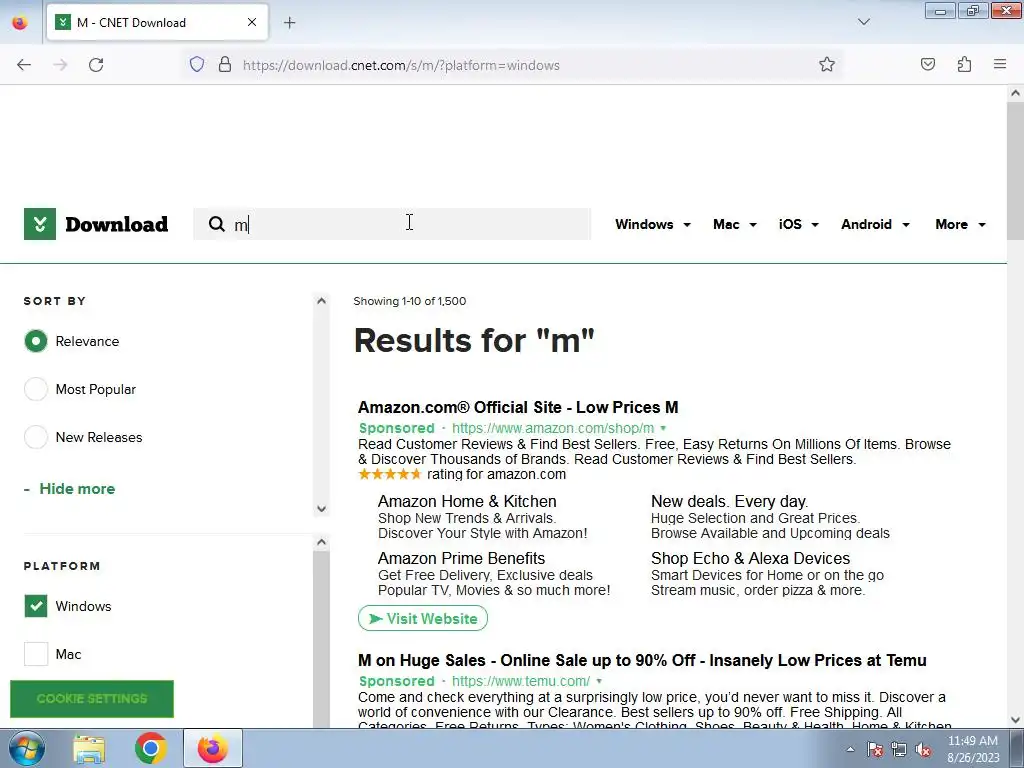Image resolution: width=1024 pixels, height=768 pixels.
Task: Open the Temu ad URL dropdown arrow
Action: (599, 681)
